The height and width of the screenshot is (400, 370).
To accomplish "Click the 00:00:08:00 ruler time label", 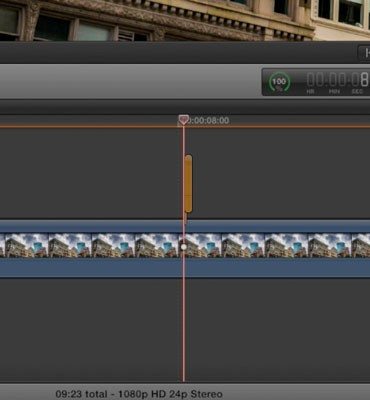I will 209,121.
